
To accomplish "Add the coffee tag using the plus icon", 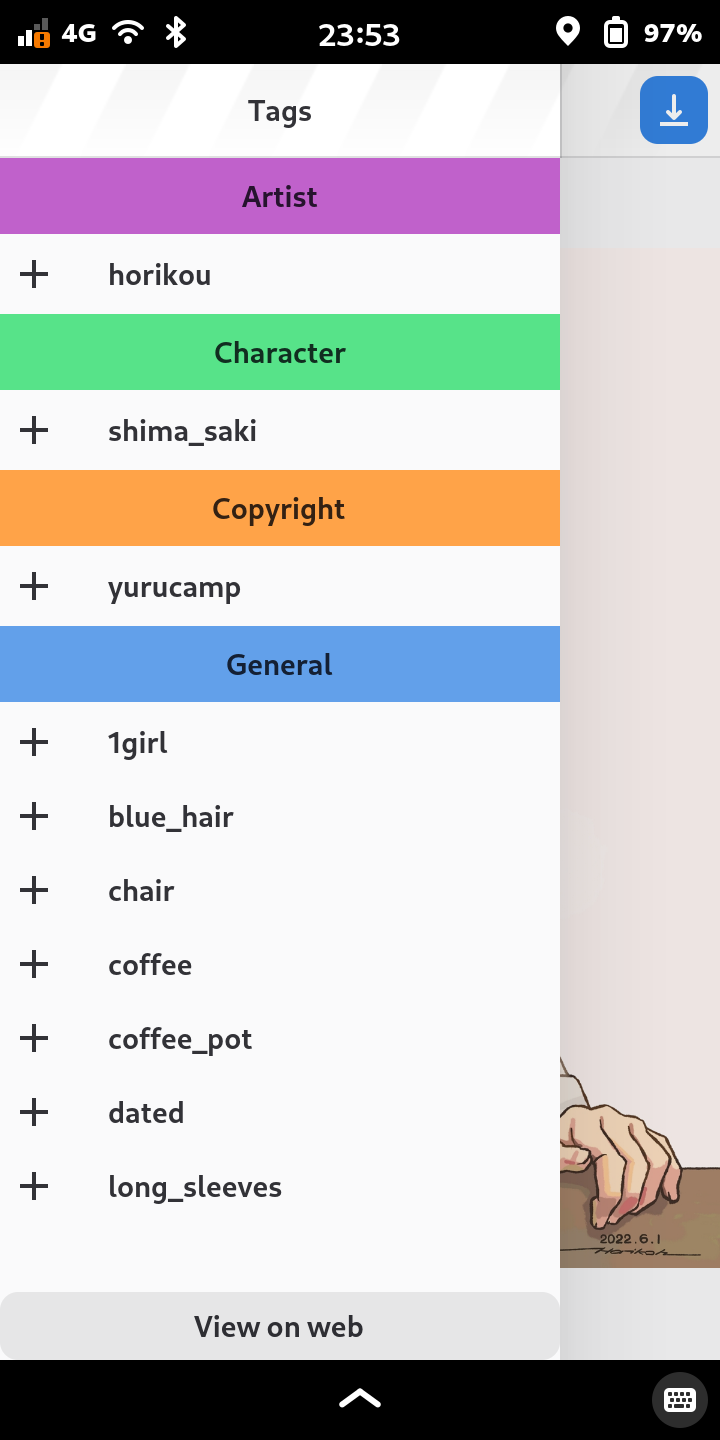I will point(34,964).
